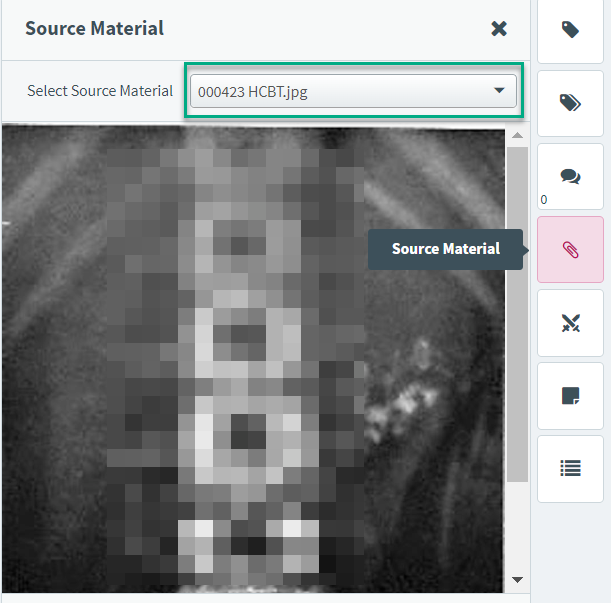Open the Select Source Material dropdown
This screenshot has height=603, width=611.
click(353, 91)
